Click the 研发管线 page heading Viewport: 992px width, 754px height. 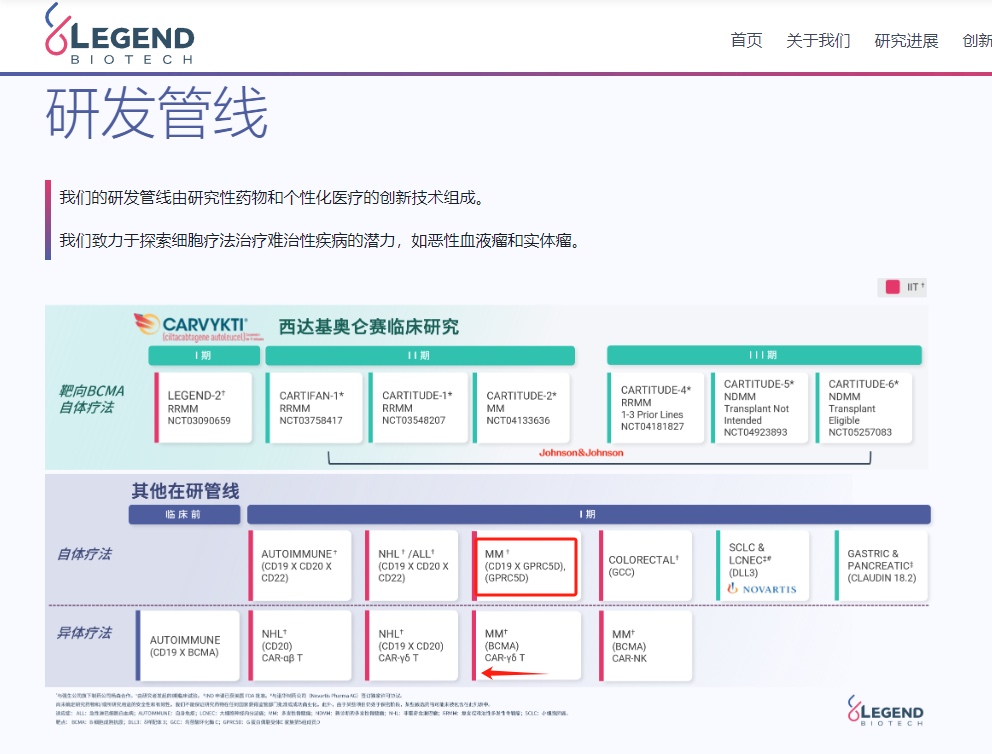pyautogui.click(x=157, y=113)
